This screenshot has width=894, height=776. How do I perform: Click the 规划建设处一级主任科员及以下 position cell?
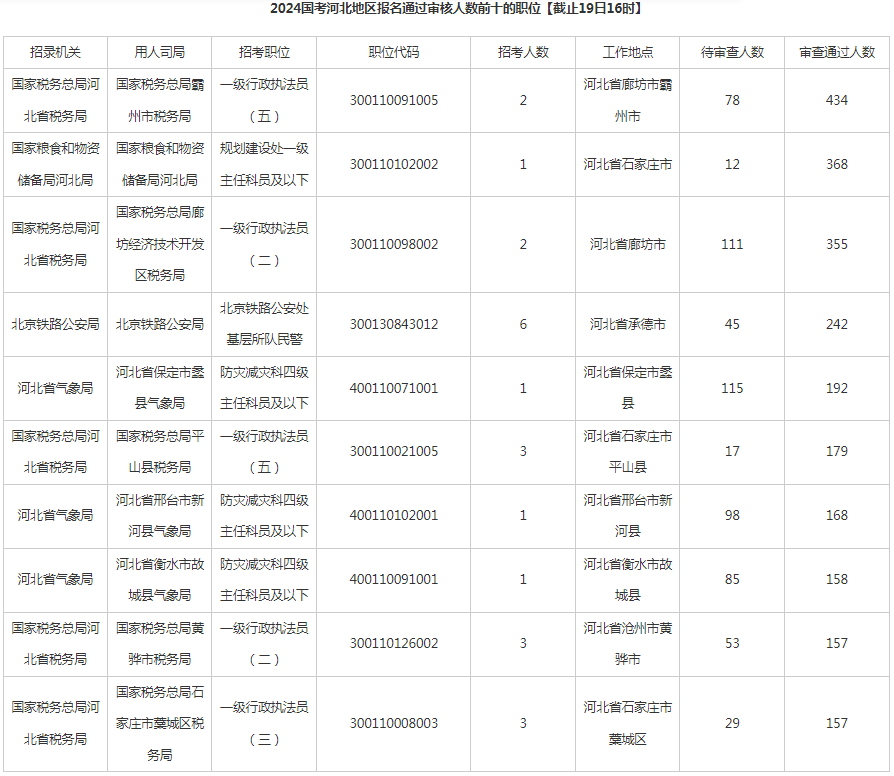tap(264, 164)
